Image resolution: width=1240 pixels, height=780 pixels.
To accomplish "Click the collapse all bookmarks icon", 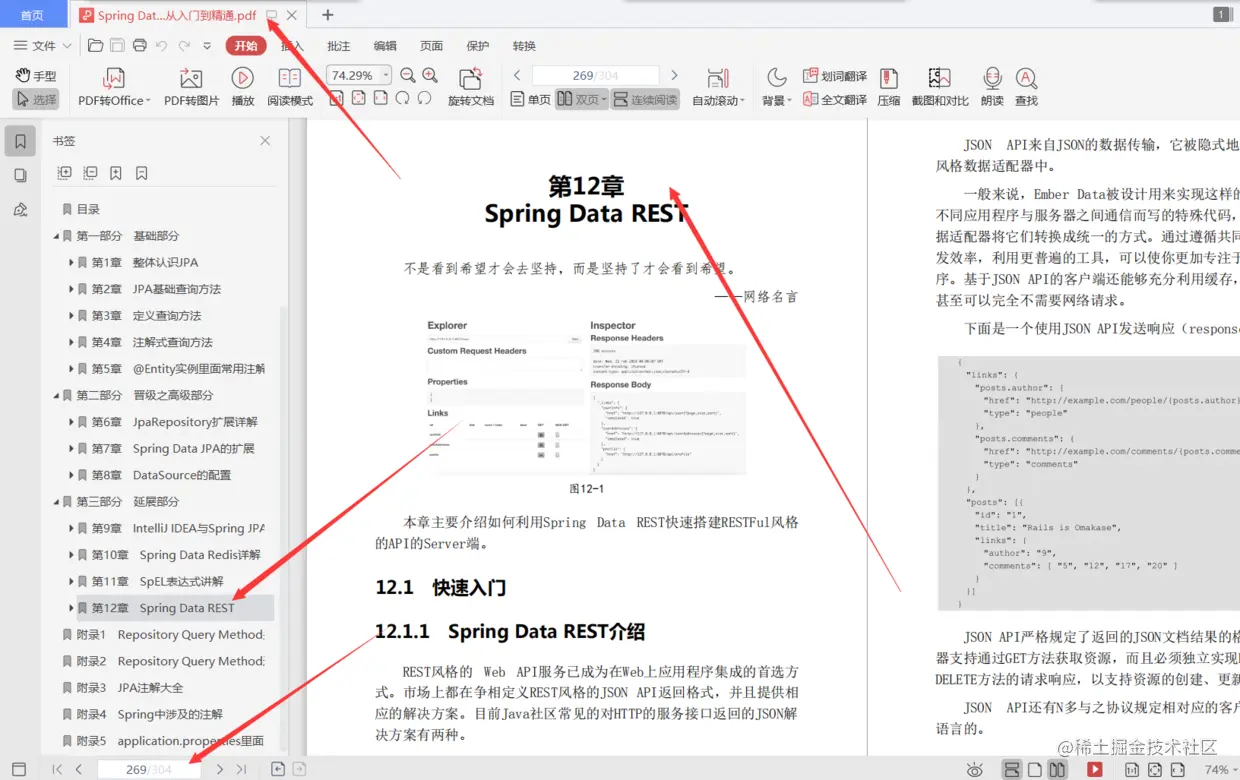I will pyautogui.click(x=91, y=173).
